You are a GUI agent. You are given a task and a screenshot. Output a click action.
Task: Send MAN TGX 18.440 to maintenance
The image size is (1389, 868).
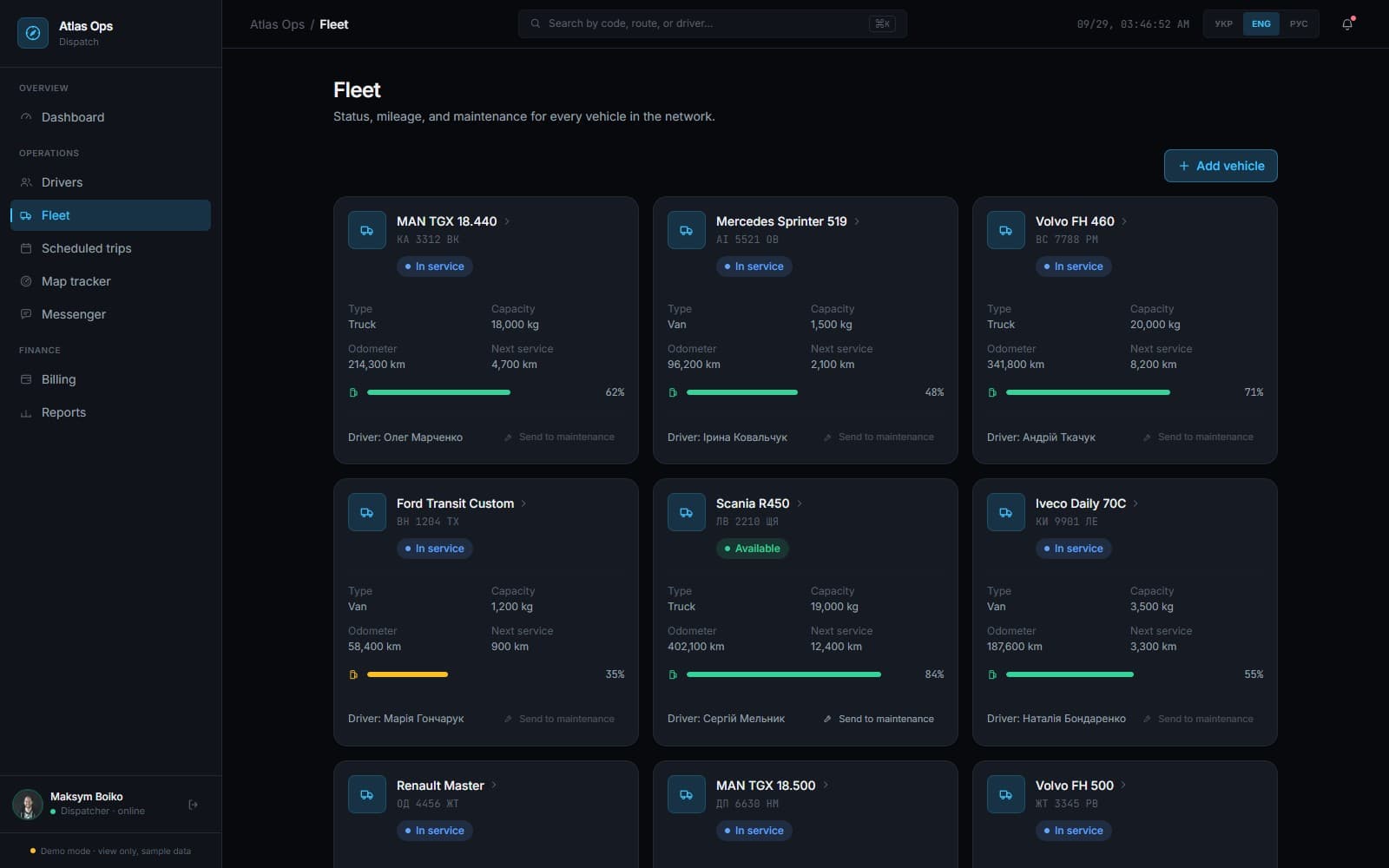tap(560, 437)
